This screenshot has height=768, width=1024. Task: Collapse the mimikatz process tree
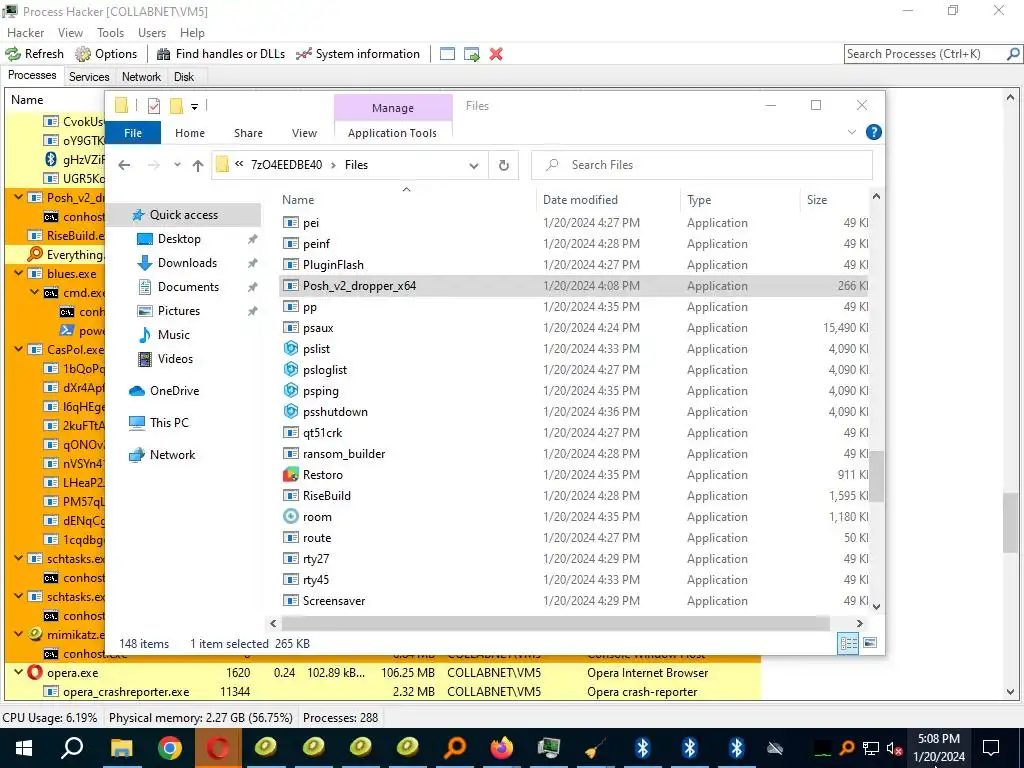click(x=18, y=634)
